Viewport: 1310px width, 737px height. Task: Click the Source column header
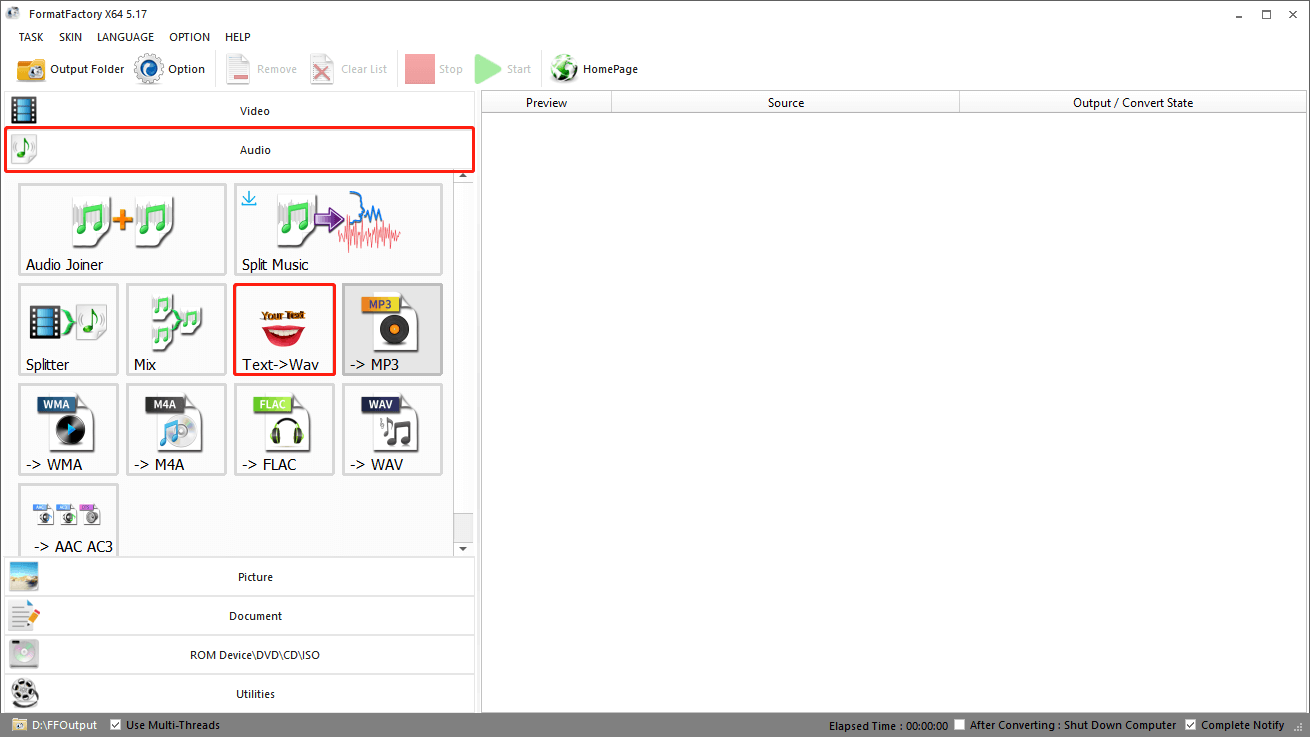786,102
